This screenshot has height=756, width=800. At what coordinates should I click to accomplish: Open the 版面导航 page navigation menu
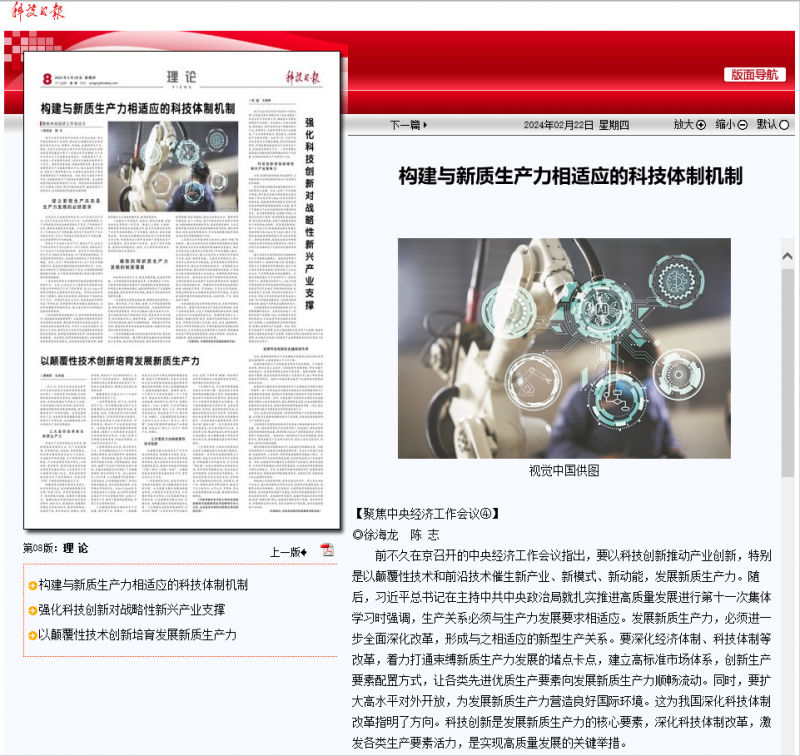click(755, 74)
